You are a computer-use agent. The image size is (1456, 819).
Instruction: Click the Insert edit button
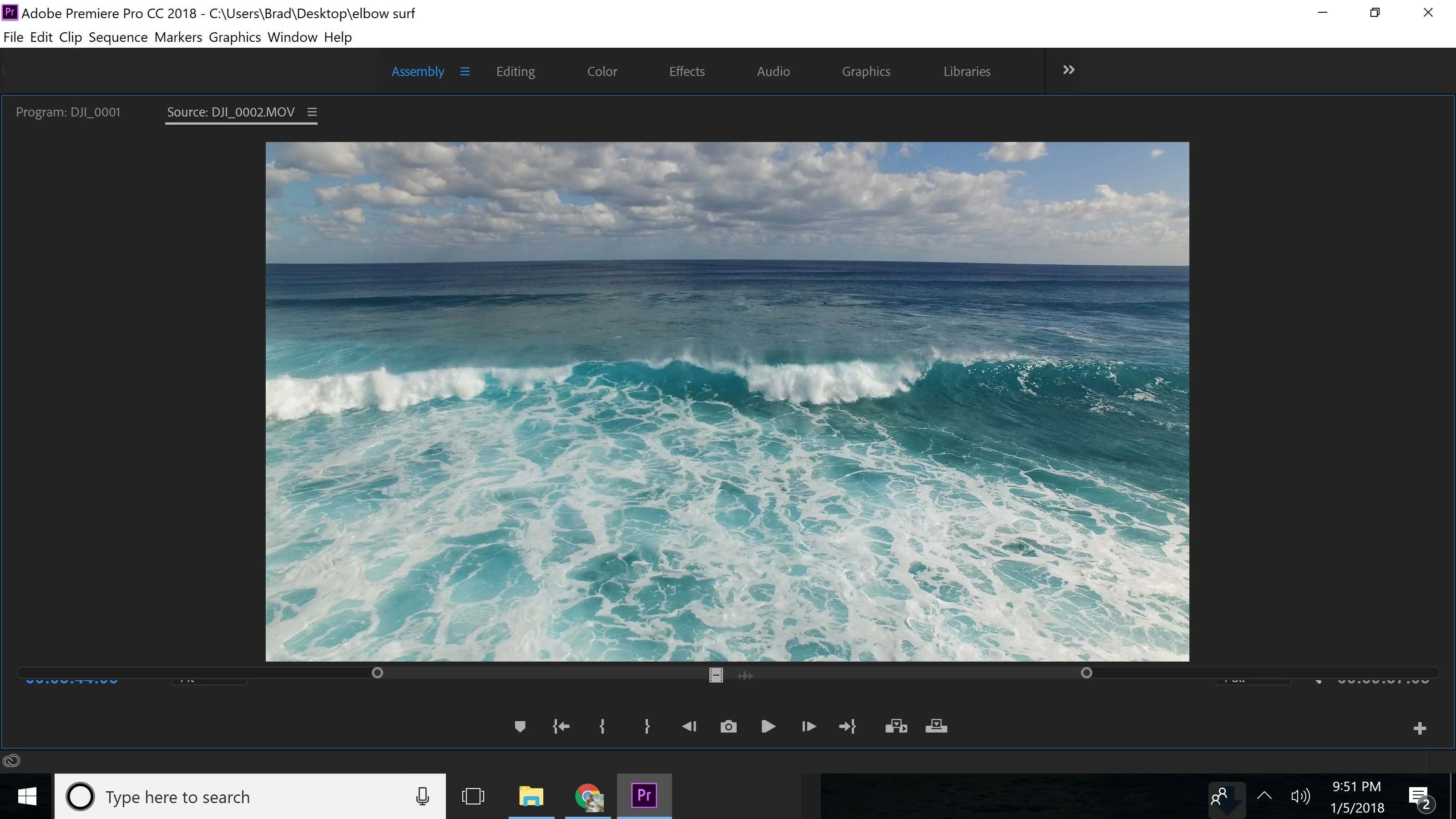point(896,726)
